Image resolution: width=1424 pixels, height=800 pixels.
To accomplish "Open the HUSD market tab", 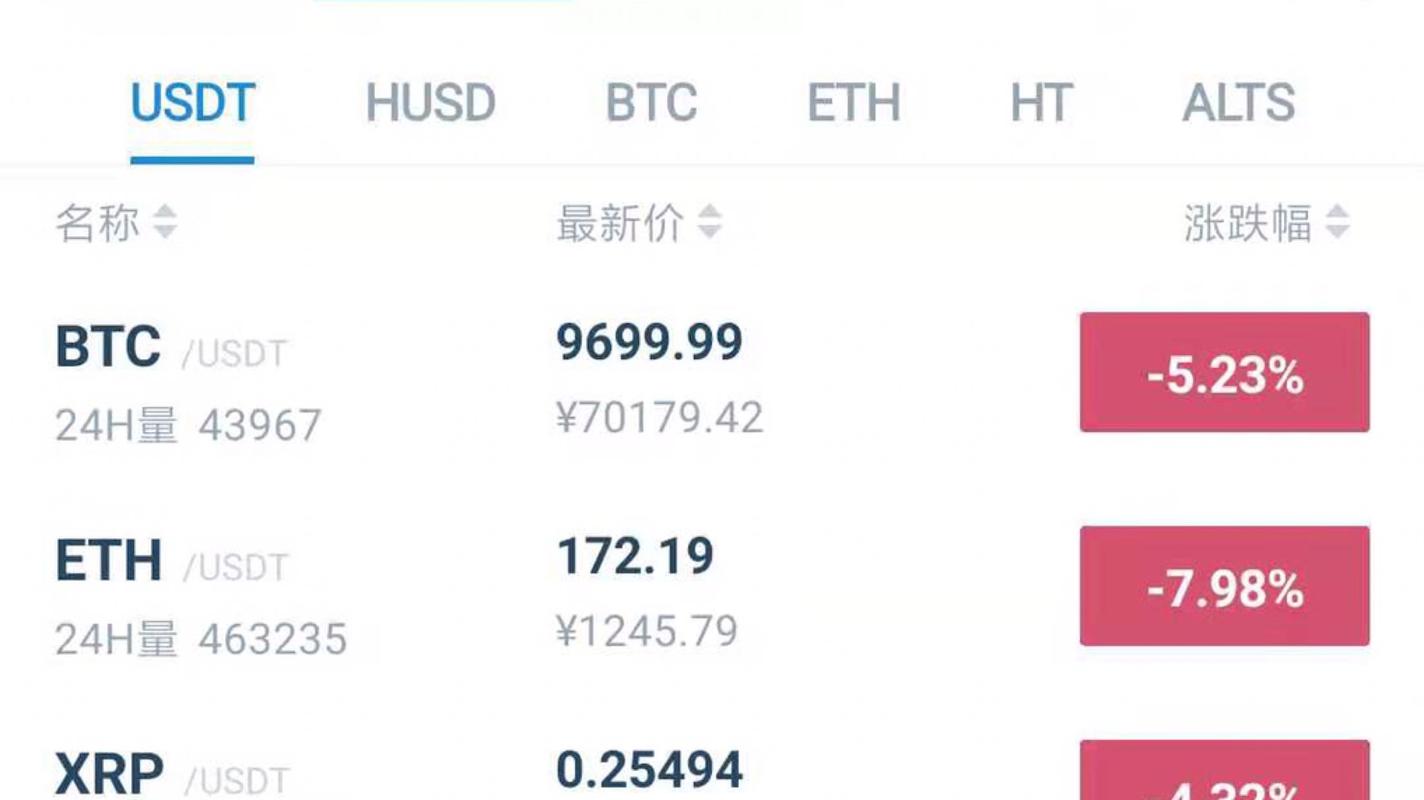I will (430, 103).
